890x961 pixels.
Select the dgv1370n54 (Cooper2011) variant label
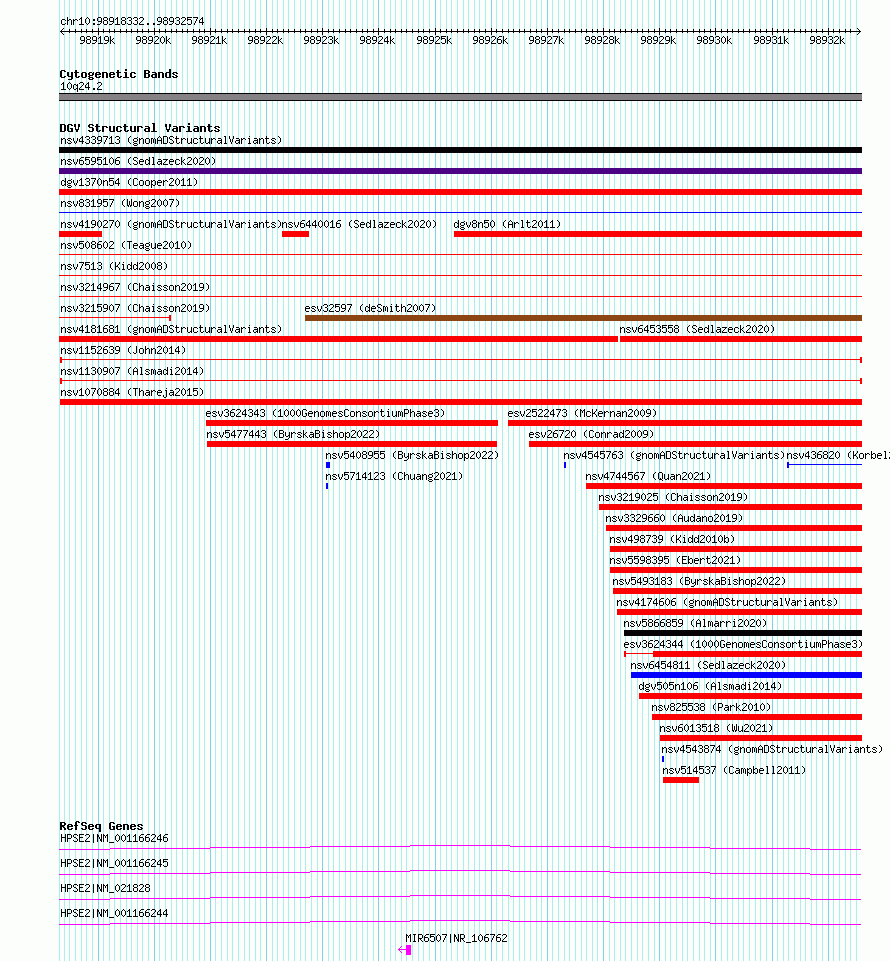(129, 182)
